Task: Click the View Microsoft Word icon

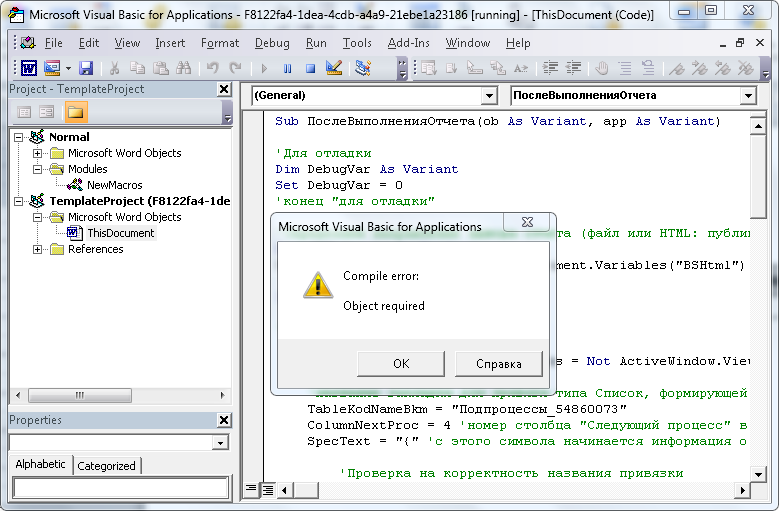Action: (x=29, y=68)
